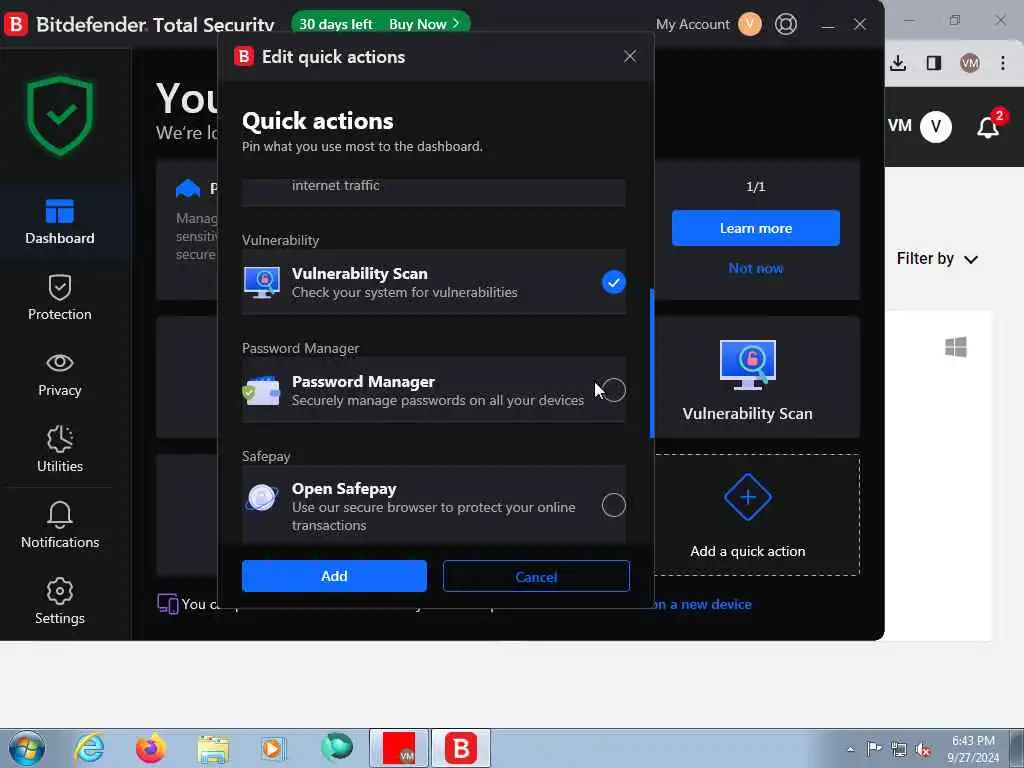The height and width of the screenshot is (768, 1024).
Task: Click install on a new device link
Action: pyautogui.click(x=702, y=604)
